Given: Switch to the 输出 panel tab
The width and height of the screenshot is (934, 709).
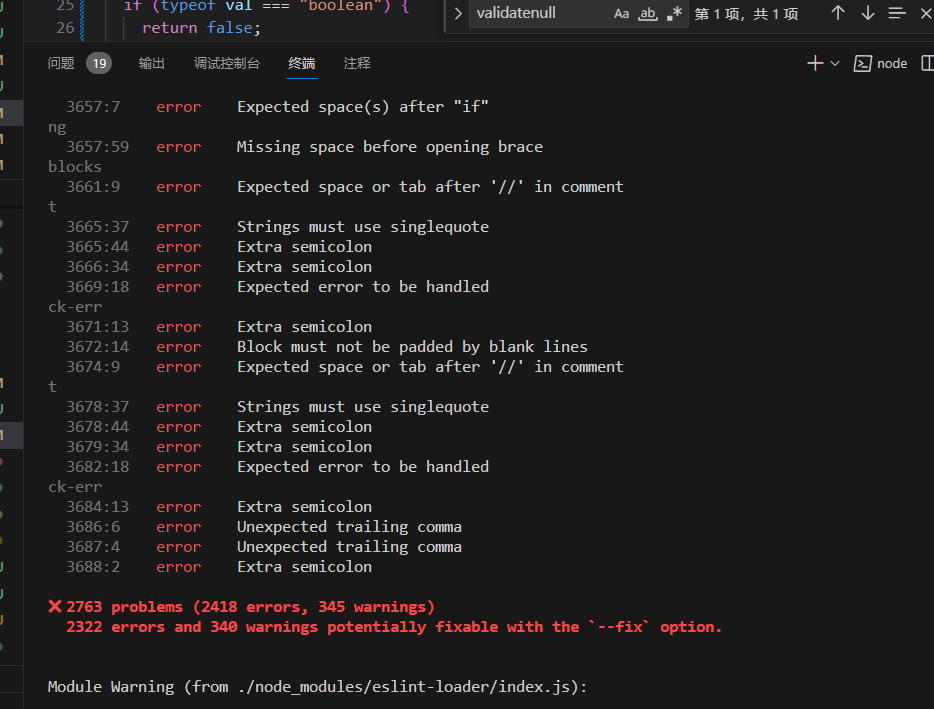Looking at the screenshot, I should click(x=151, y=62).
